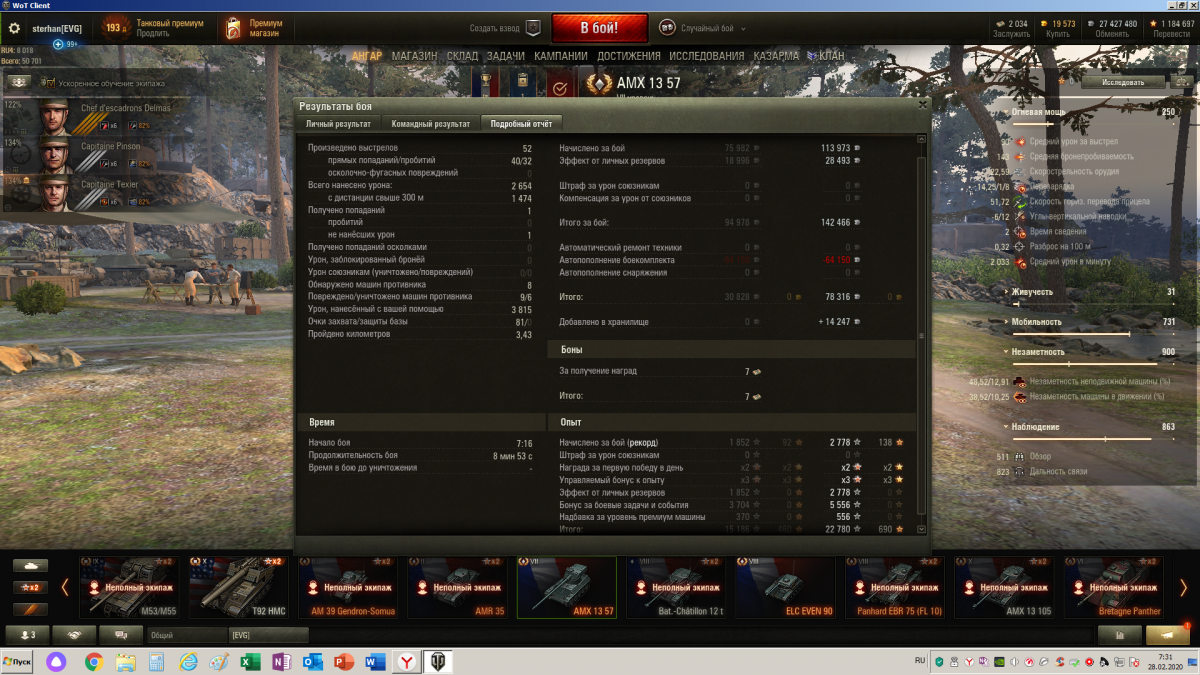Click Перевести free experience link
The height and width of the screenshot is (675, 1200).
click(x=1171, y=33)
